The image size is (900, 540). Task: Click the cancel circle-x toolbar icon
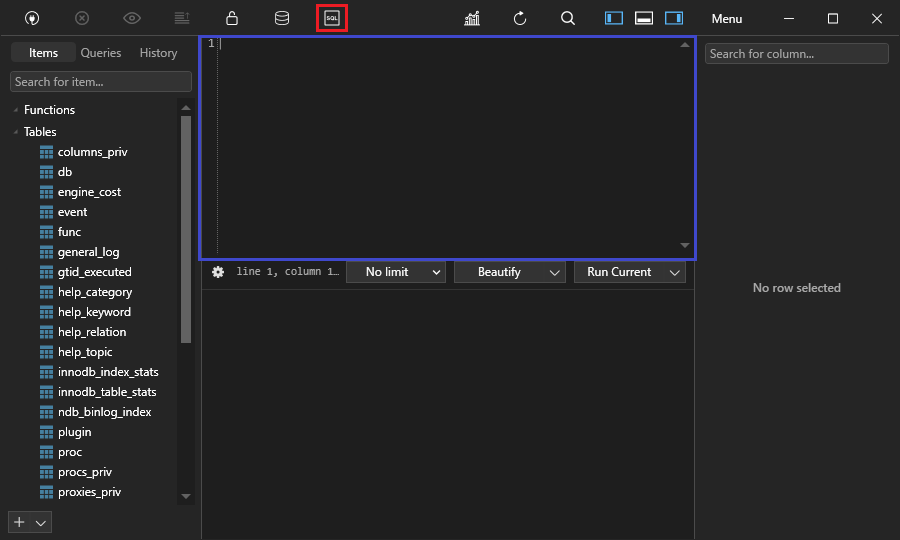(x=82, y=18)
